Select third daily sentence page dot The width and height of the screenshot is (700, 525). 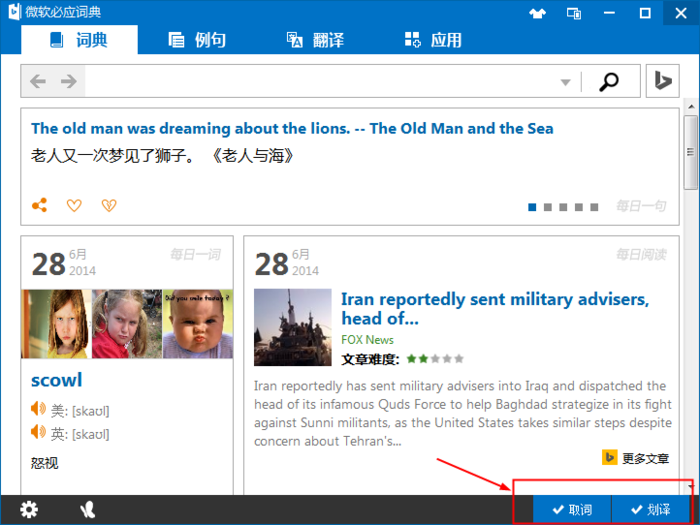(x=563, y=207)
